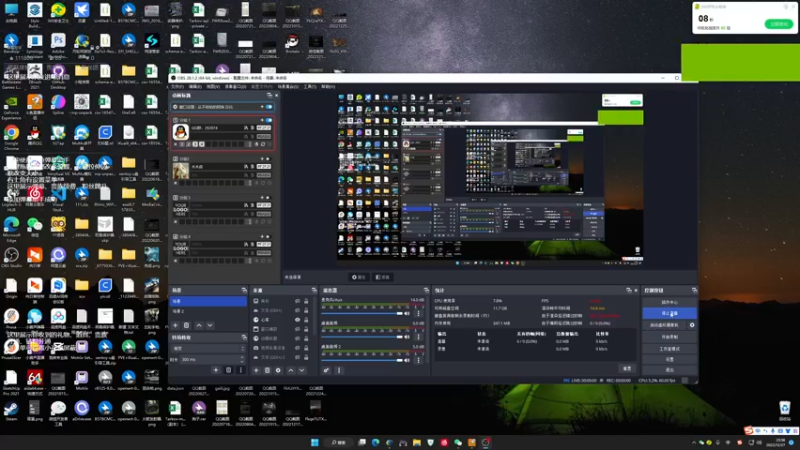The width and height of the screenshot is (800, 450).
Task: Add a new scene transition with plus
Action: pyautogui.click(x=216, y=370)
